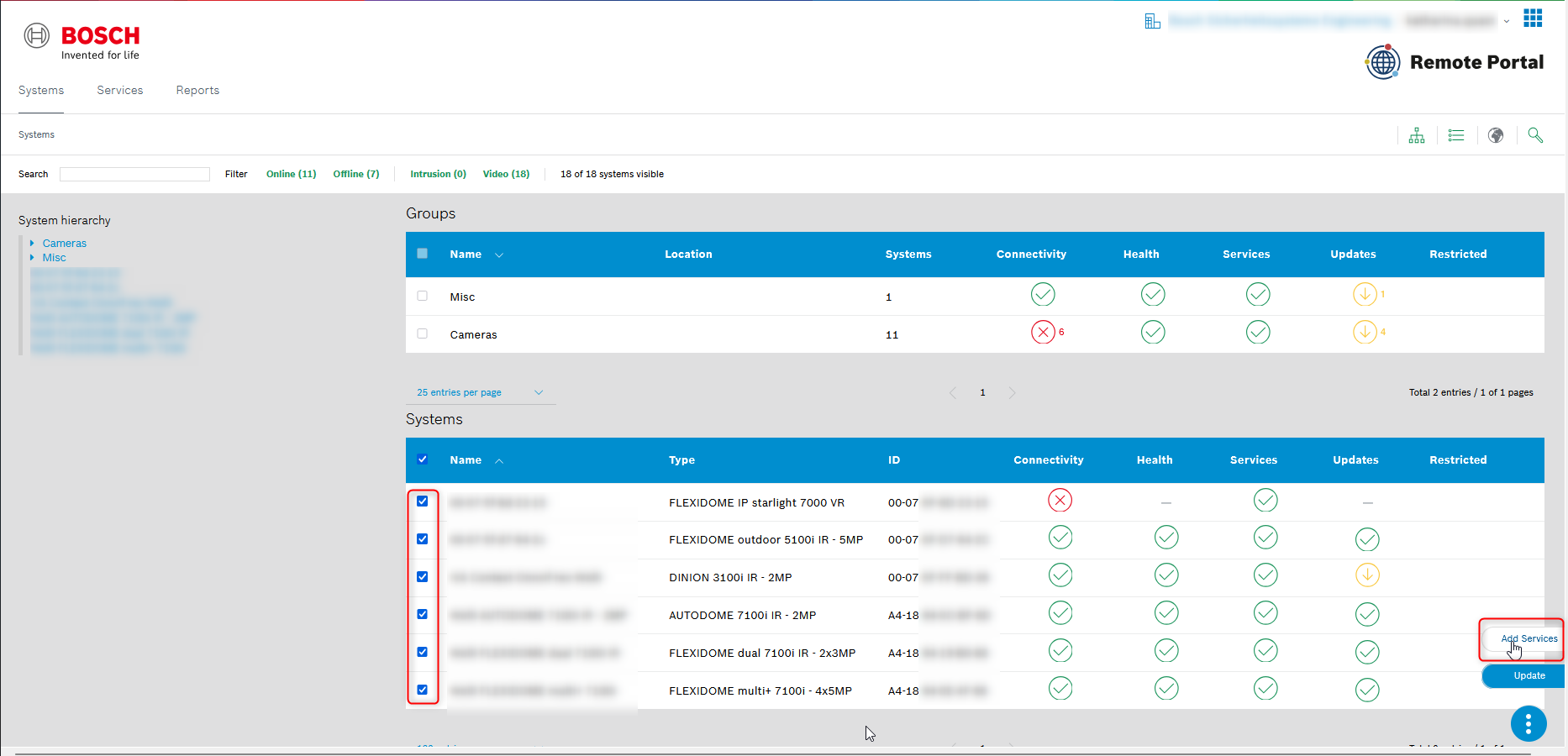Click the yellow updates icon for Misc group

(x=1365, y=295)
